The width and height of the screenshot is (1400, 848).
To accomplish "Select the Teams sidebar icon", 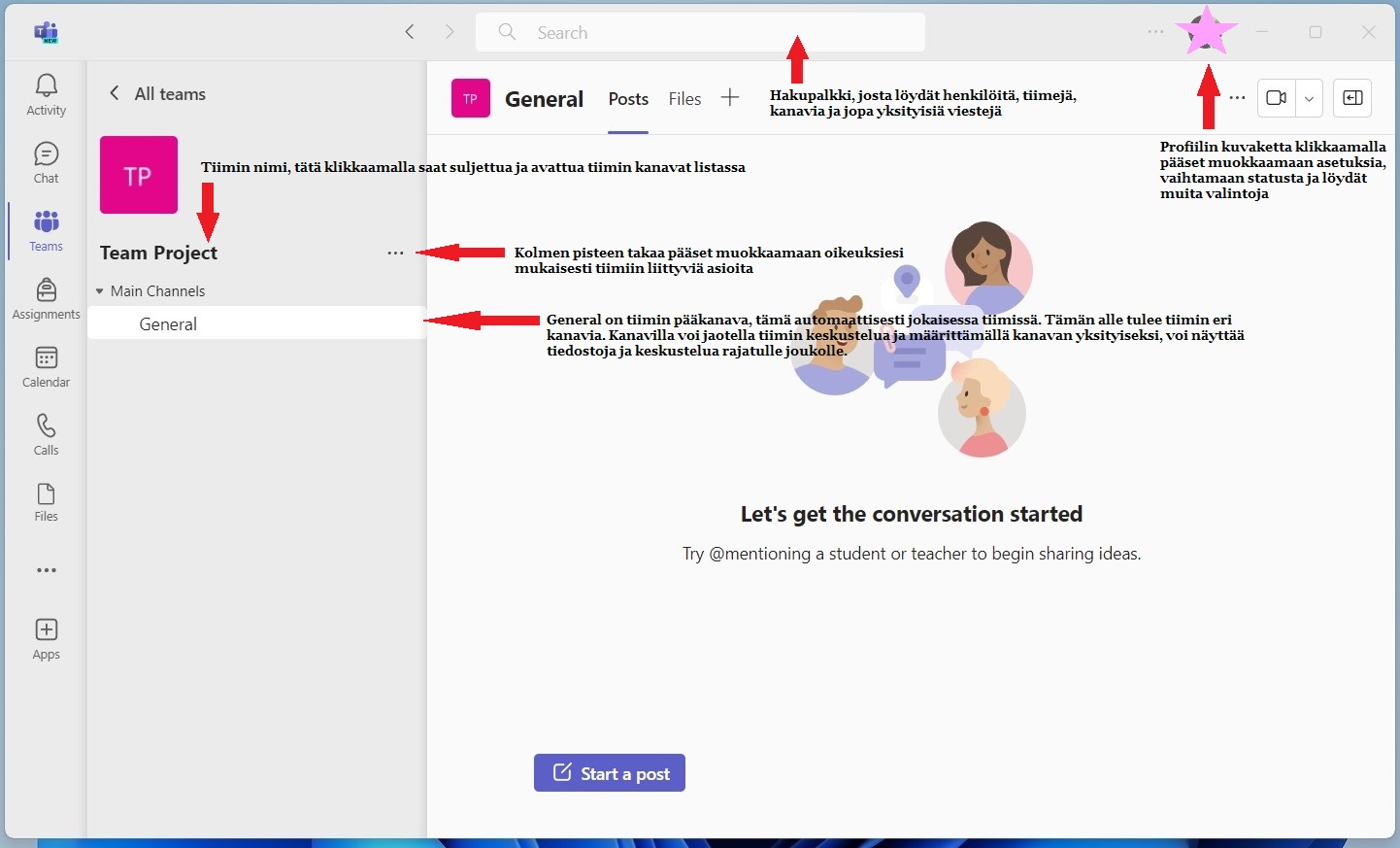I will coord(46,230).
